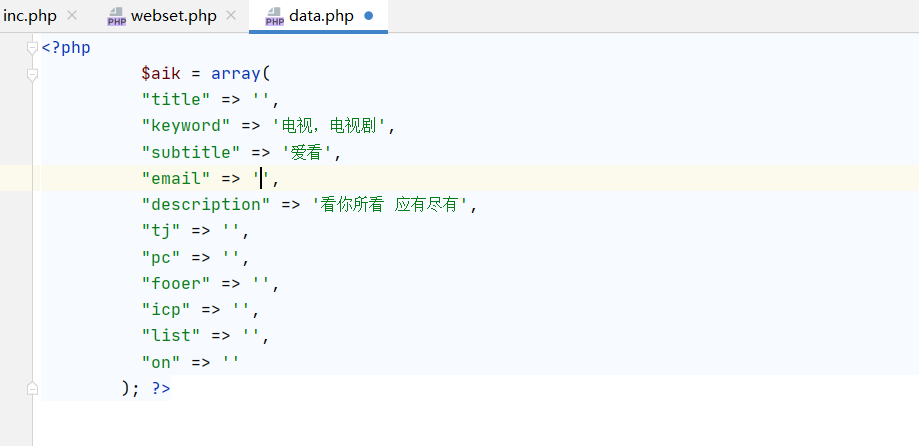Image resolution: width=919 pixels, height=446 pixels.
Task: Close the inc.php tab
Action: coord(72,16)
